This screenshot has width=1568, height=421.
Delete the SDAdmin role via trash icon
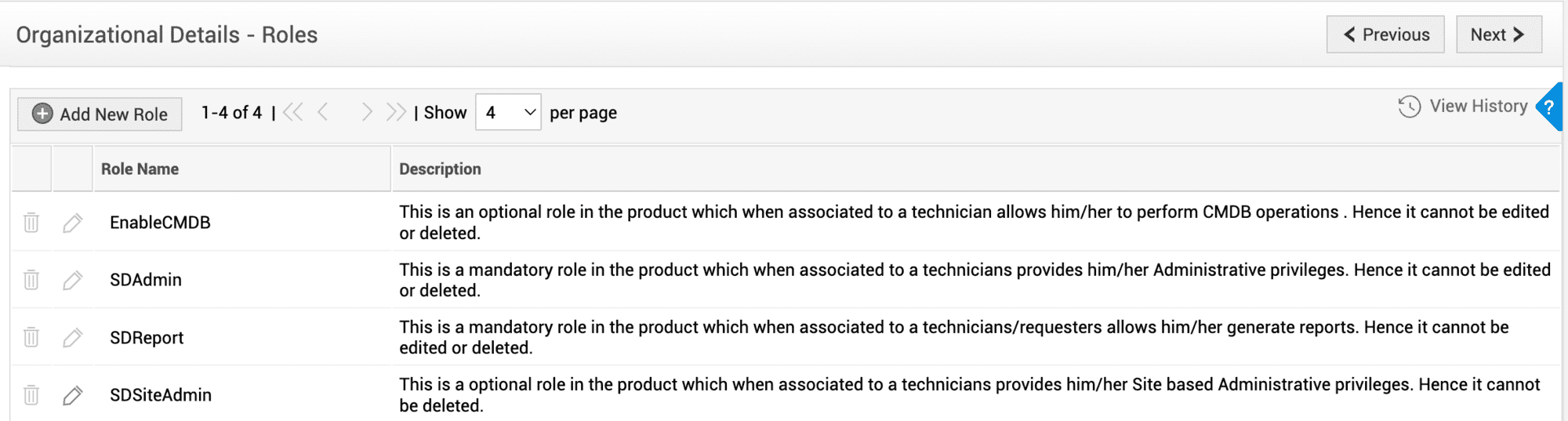[x=31, y=280]
